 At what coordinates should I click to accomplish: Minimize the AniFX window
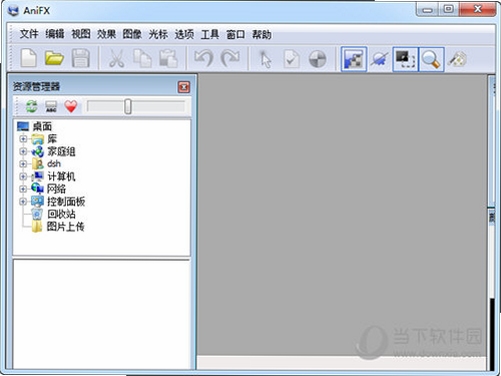427,9
